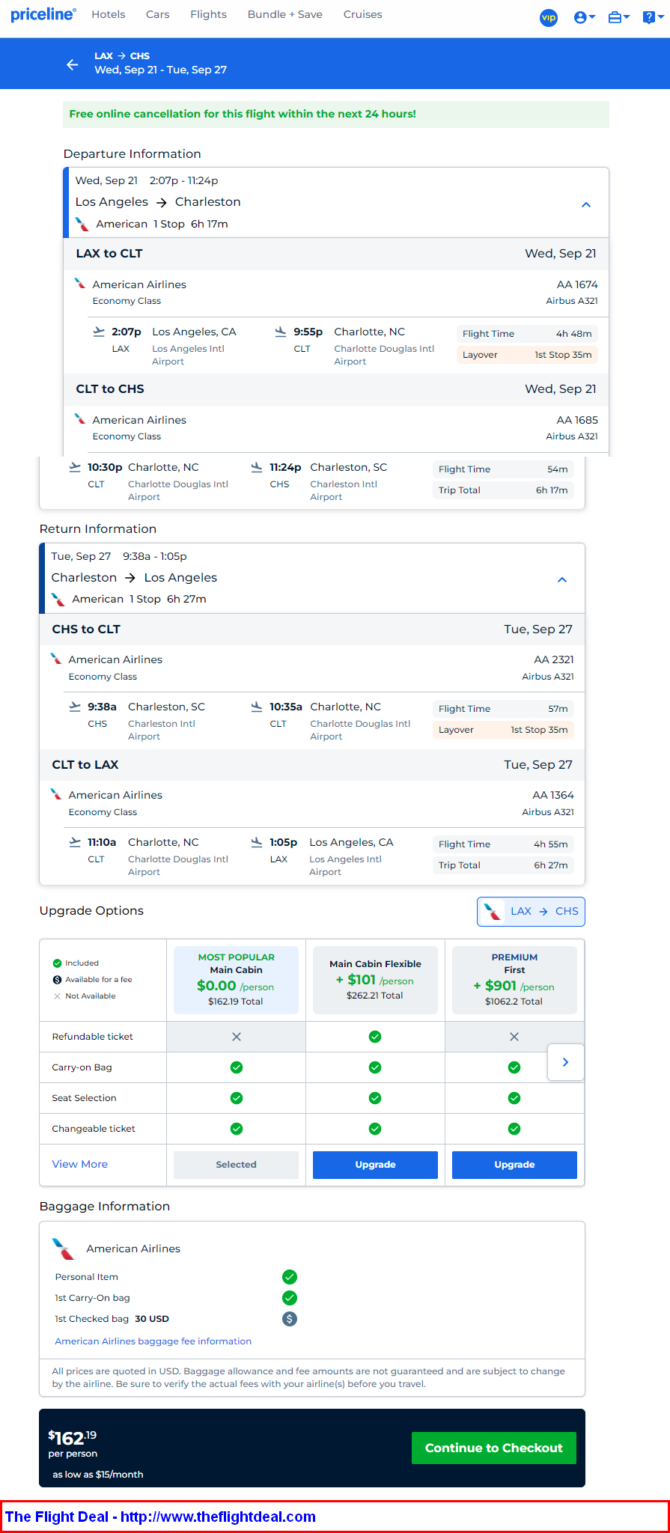This screenshot has width=670, height=1533.
Task: Click American logo beside AA 1685
Action: pos(81,419)
